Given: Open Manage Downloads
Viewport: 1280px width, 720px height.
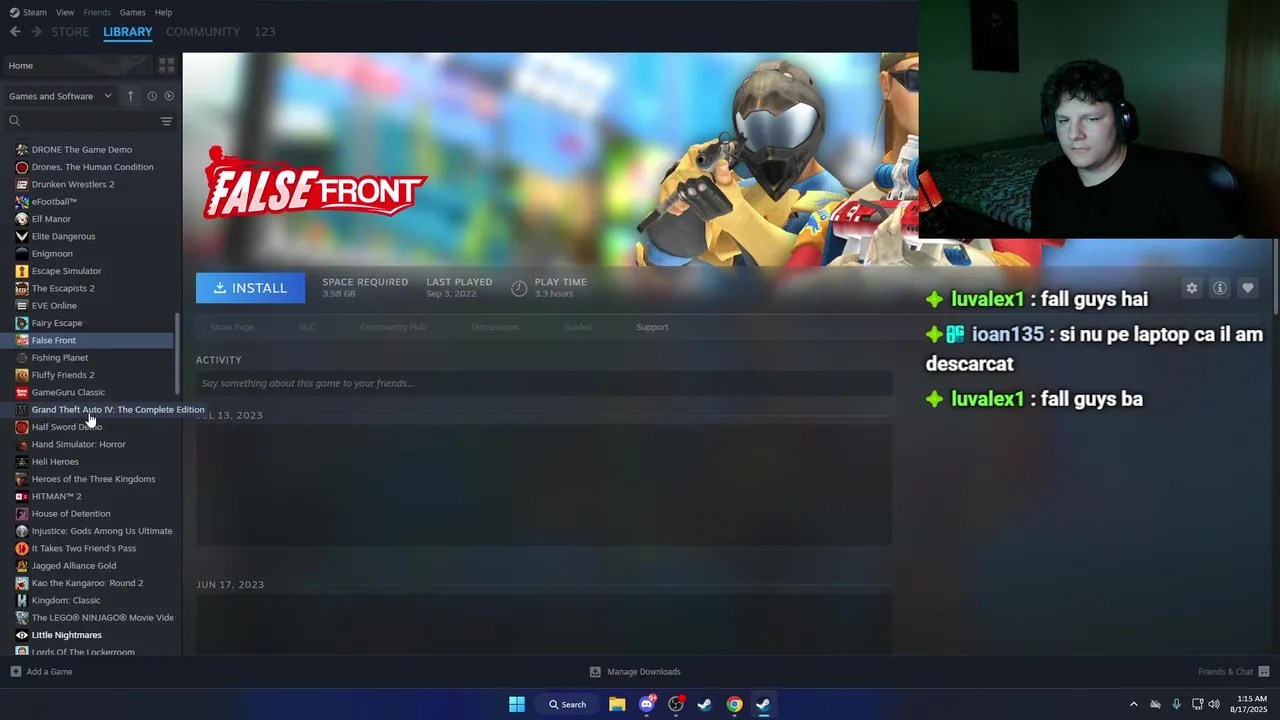Looking at the screenshot, I should [x=635, y=672].
